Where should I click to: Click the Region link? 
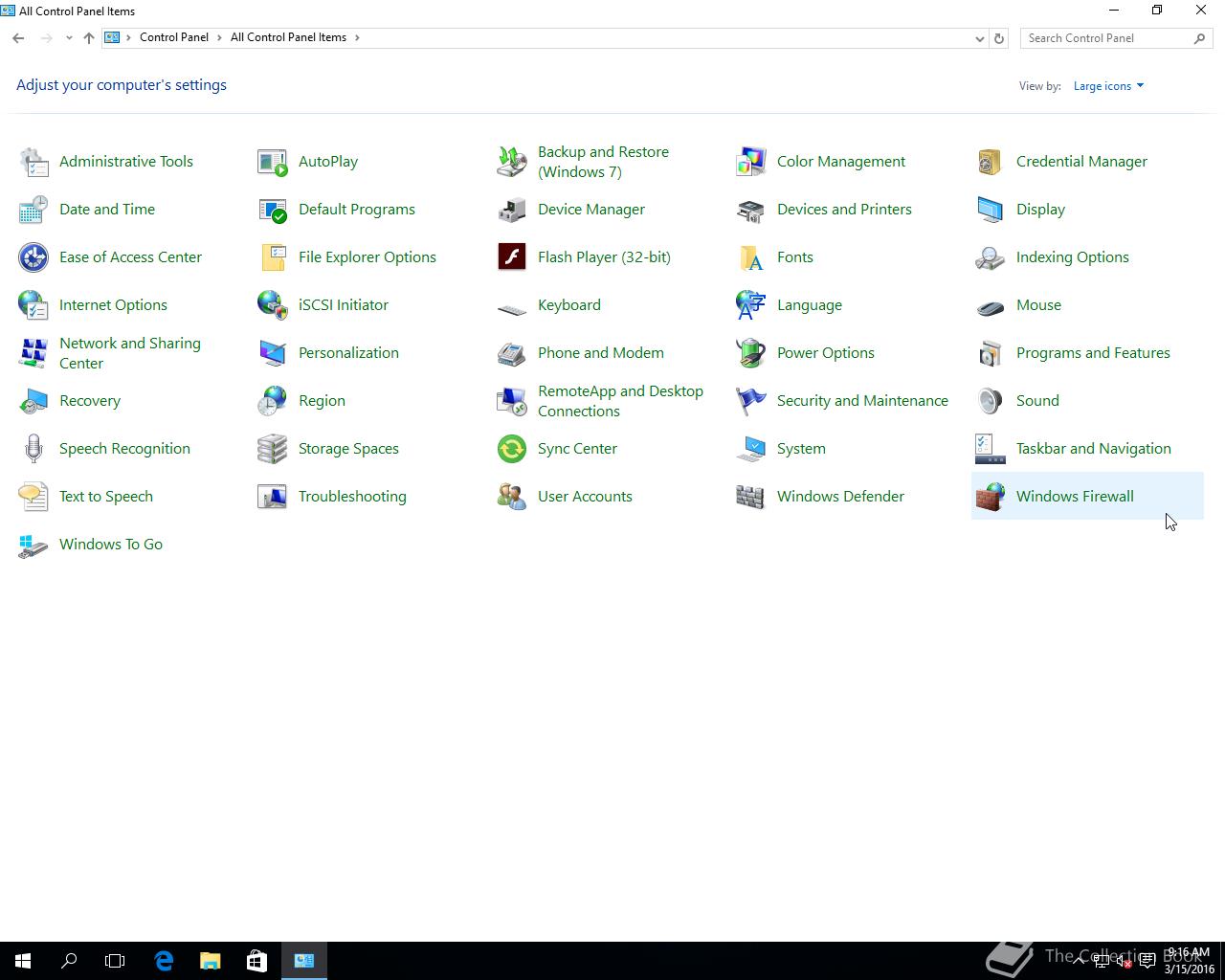(322, 401)
